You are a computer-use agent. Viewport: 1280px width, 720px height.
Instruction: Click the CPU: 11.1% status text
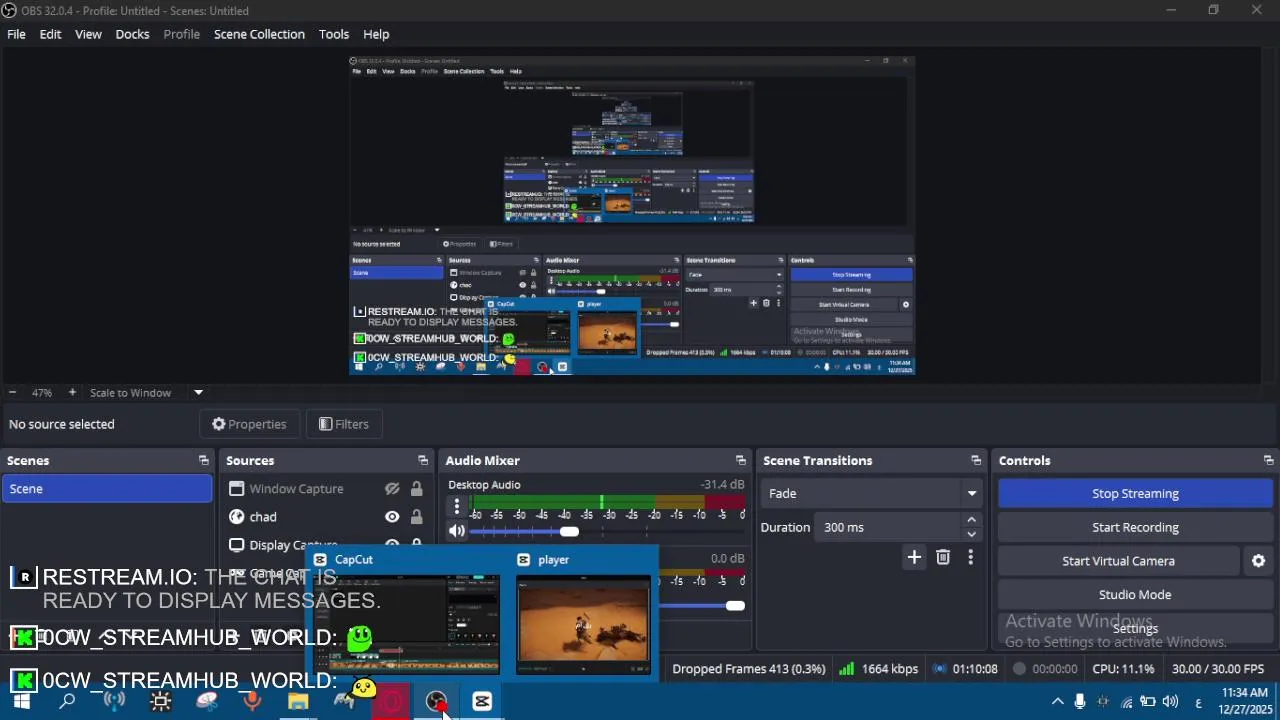point(1123,669)
